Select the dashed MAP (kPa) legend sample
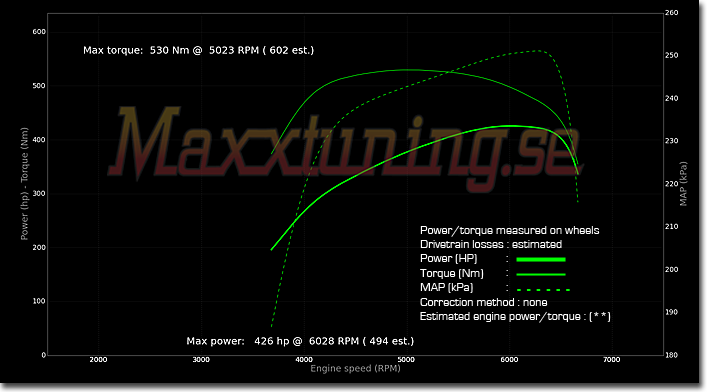Image resolution: width=708 pixels, height=392 pixels. point(543,289)
